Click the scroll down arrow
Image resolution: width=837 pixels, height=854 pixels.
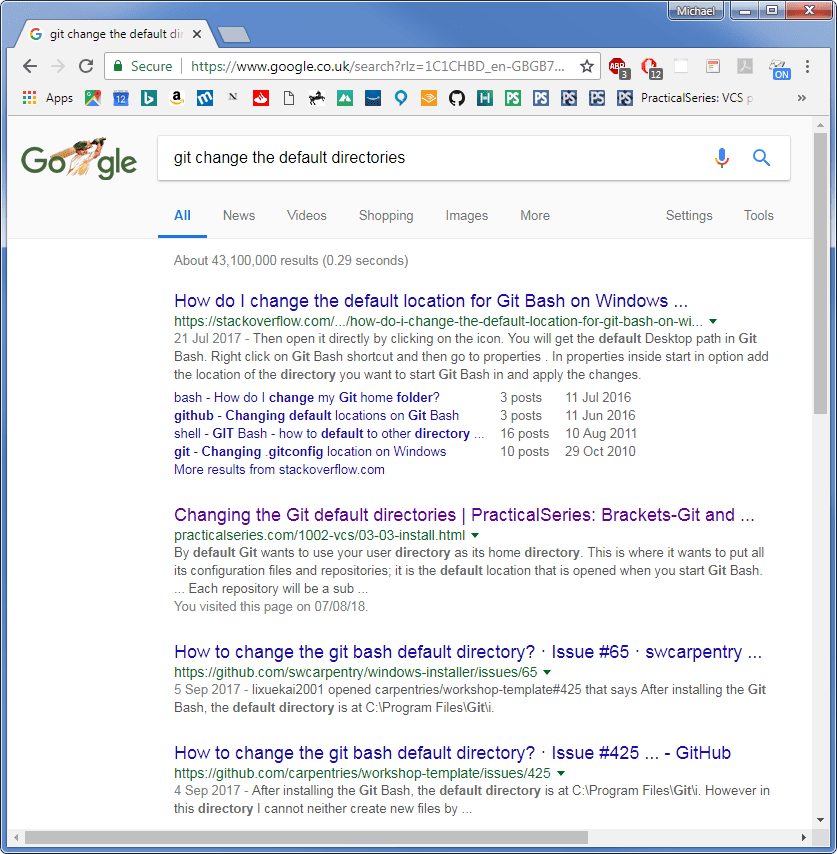click(821, 820)
